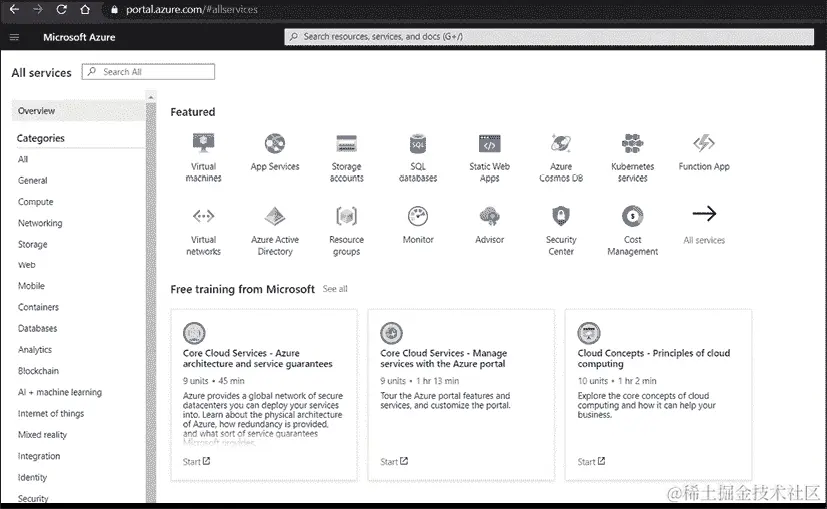Select the Web category
This screenshot has height=509, width=827.
point(26,265)
